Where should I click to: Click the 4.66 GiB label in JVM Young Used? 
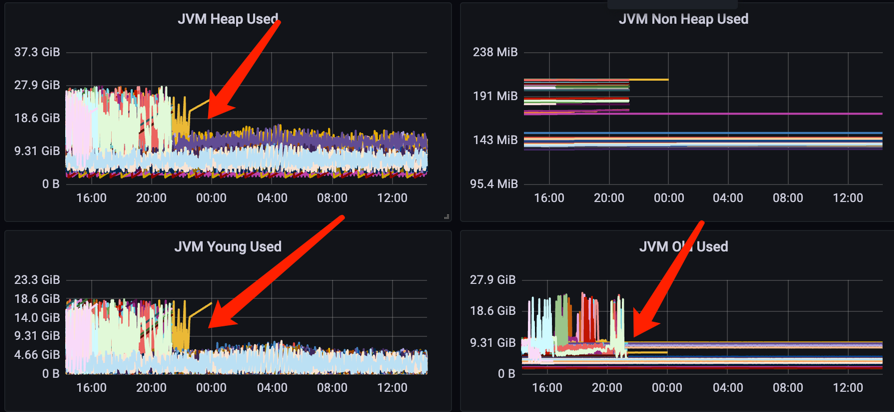(37, 354)
